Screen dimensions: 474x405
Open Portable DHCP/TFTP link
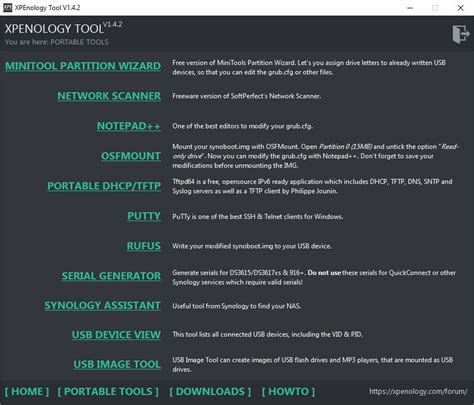104,186
